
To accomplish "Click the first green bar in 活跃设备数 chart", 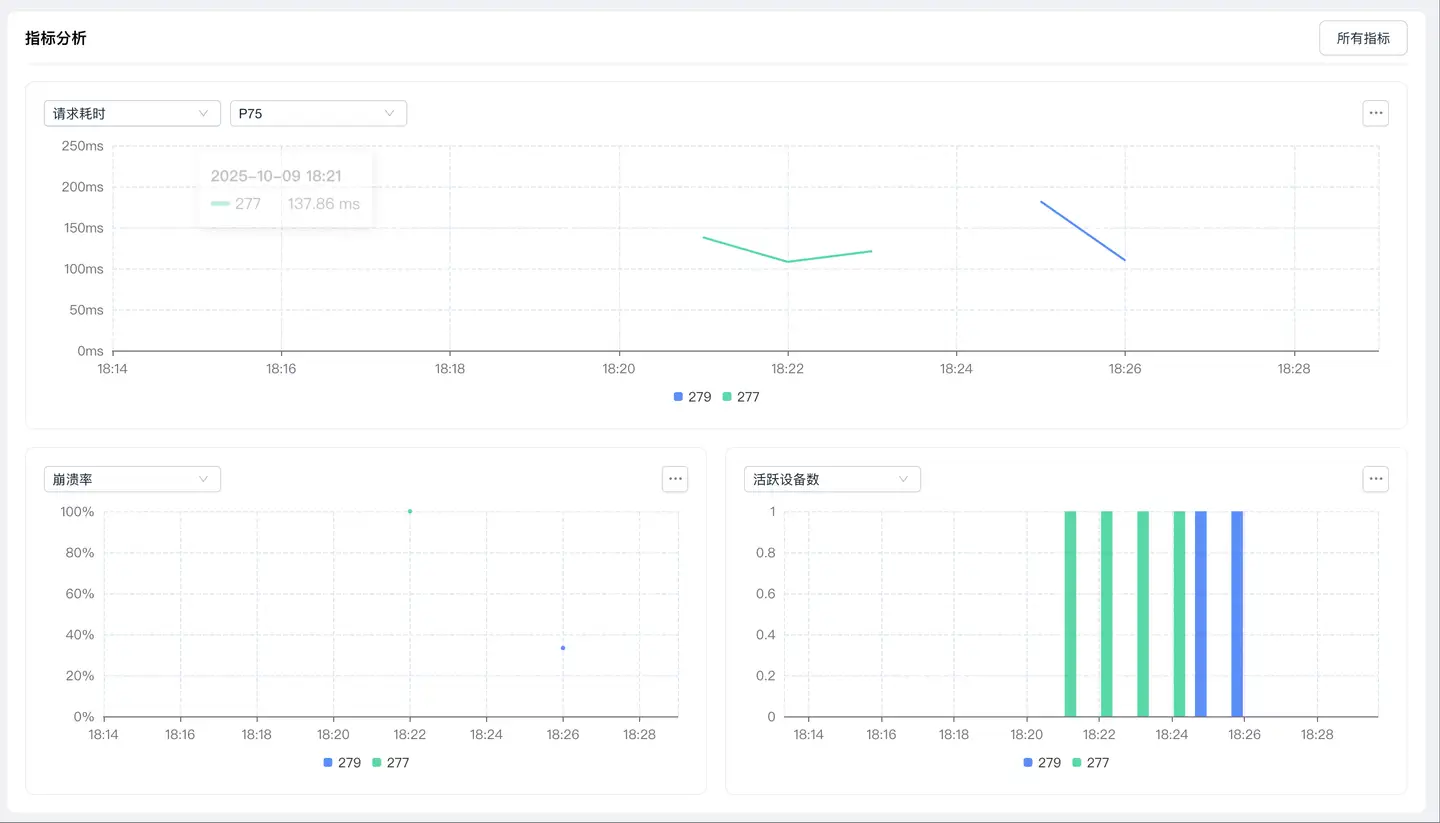I will coord(1070,614).
